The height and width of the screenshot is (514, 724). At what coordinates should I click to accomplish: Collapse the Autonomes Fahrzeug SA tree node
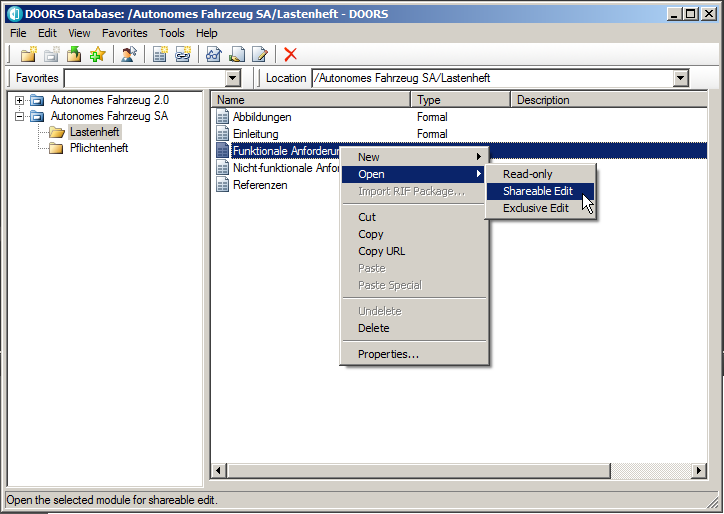[x=20, y=116]
